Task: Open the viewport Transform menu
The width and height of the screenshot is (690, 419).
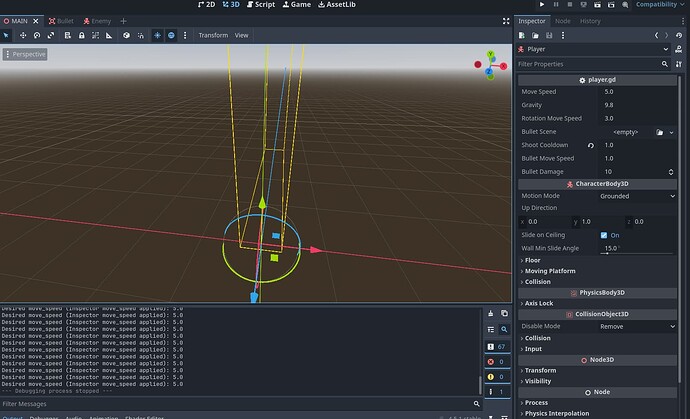Action: click(x=212, y=35)
